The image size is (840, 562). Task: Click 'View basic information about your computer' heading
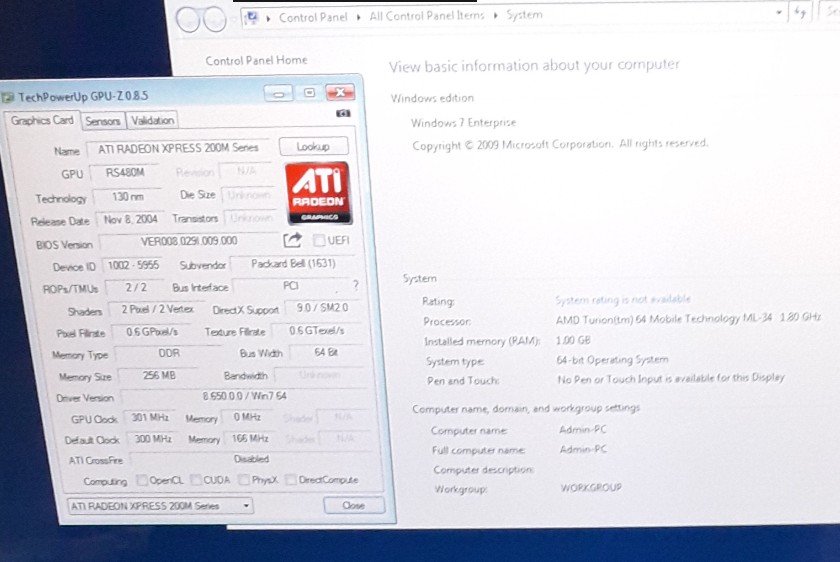[534, 65]
